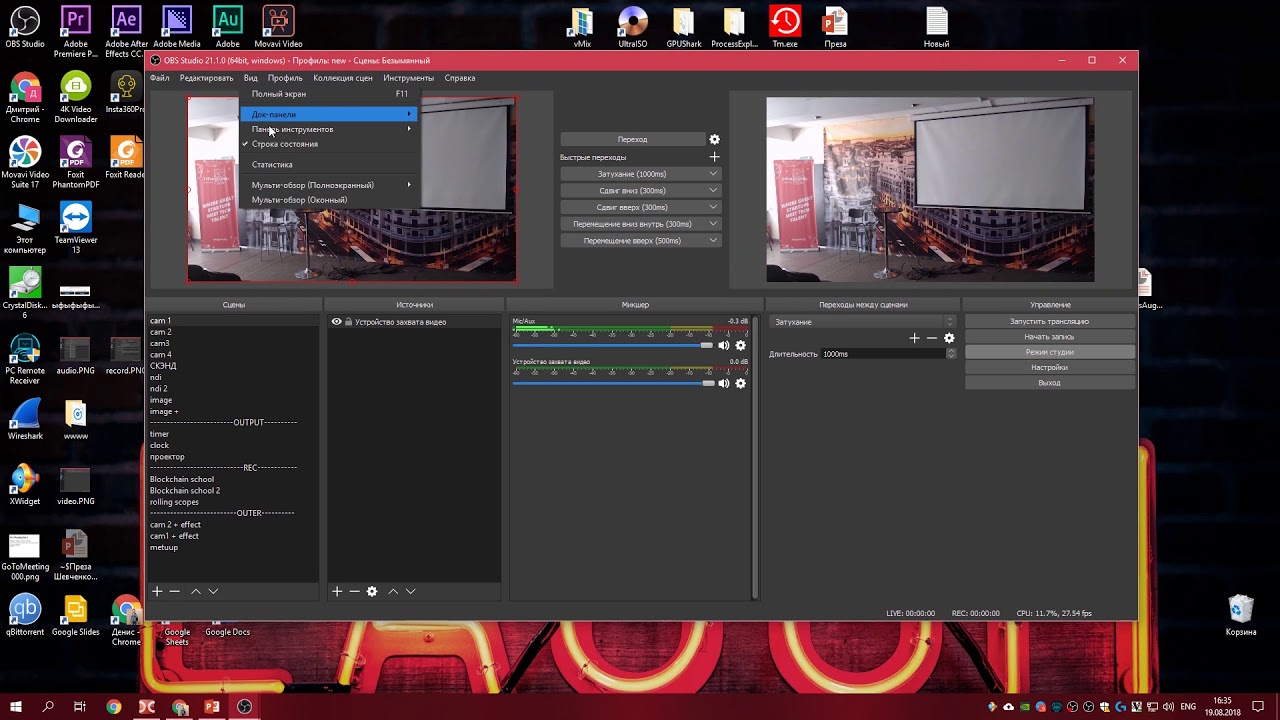Open Mic/Aux mixer settings gear

click(741, 345)
